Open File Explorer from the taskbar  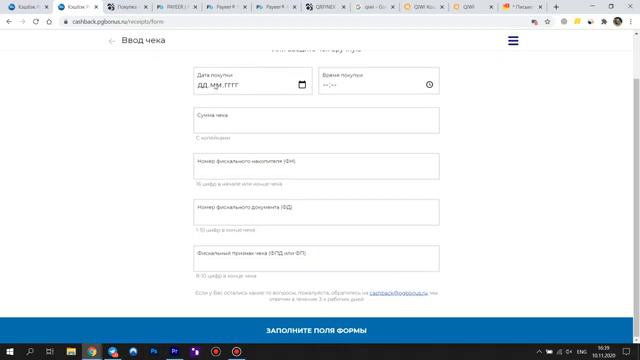pos(71,351)
